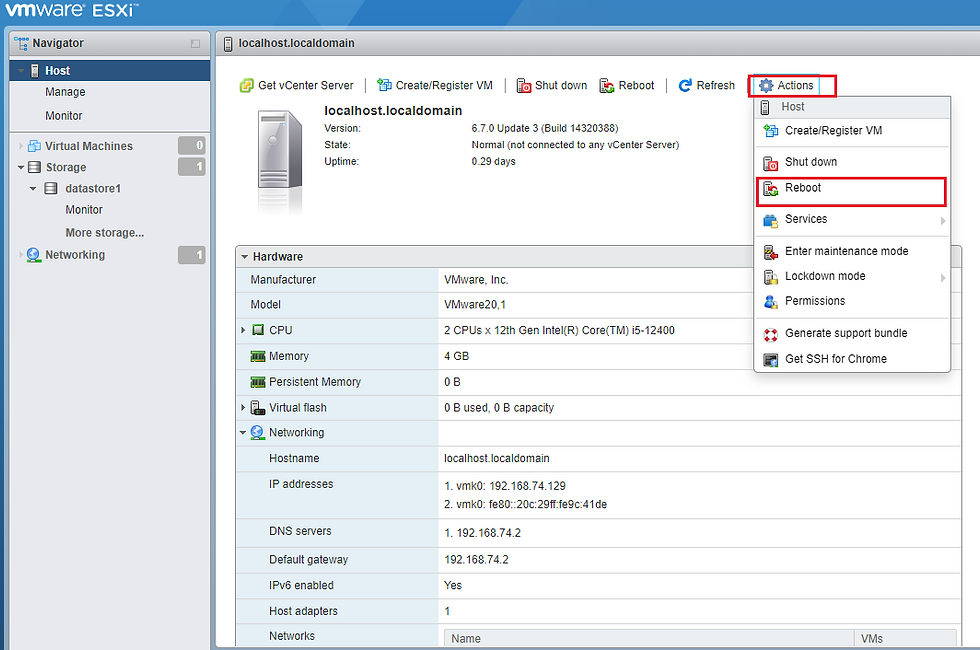Click the Persistent Memory icon
Screen dimensions: 980x650
point(258,382)
